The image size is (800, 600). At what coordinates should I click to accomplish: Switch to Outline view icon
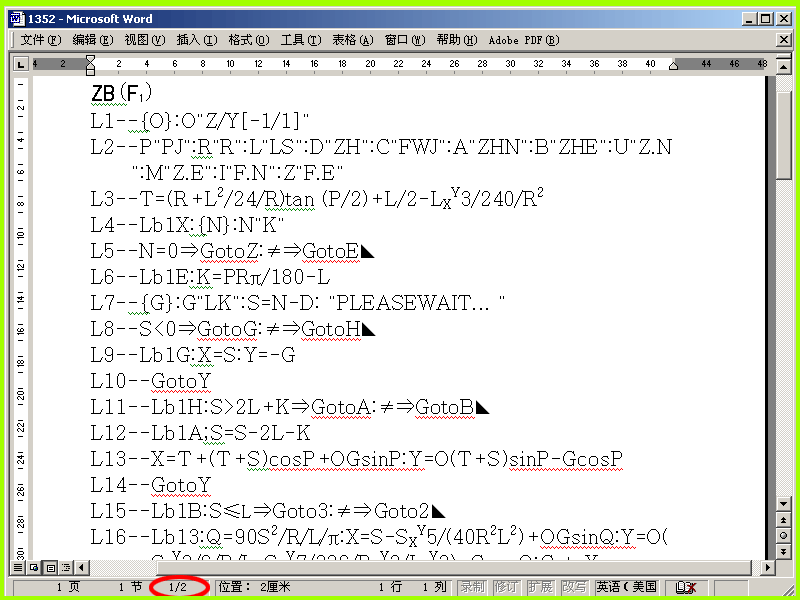[x=66, y=567]
